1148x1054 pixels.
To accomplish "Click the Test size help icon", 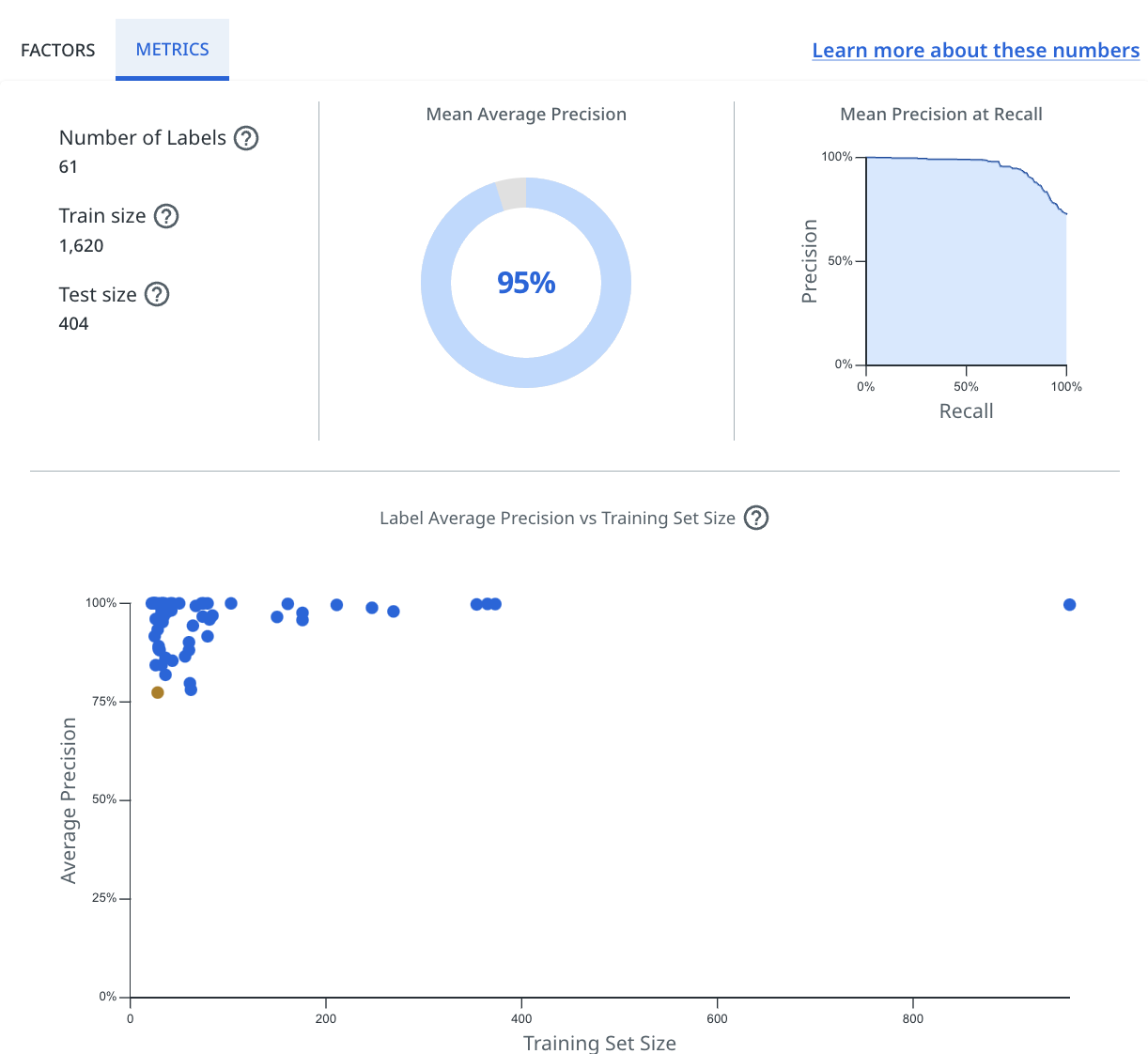I will pos(158,294).
